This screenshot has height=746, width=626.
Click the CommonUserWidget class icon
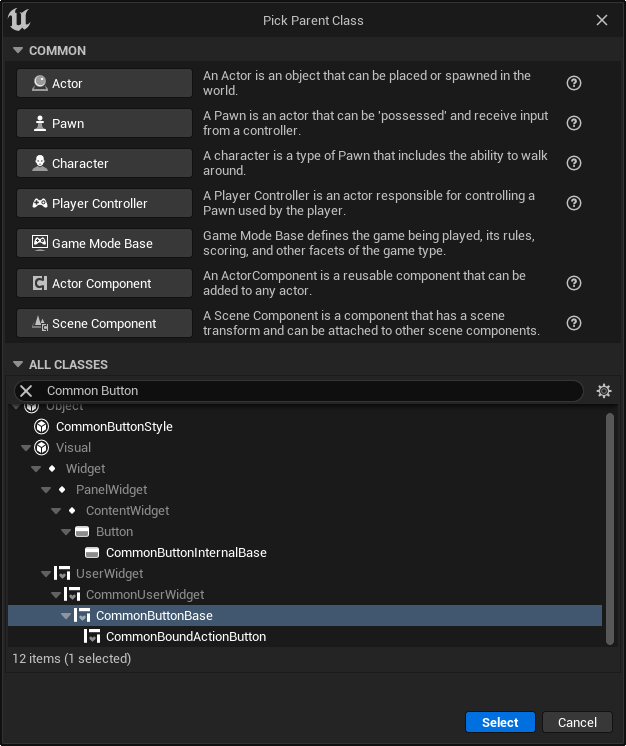tap(72, 594)
